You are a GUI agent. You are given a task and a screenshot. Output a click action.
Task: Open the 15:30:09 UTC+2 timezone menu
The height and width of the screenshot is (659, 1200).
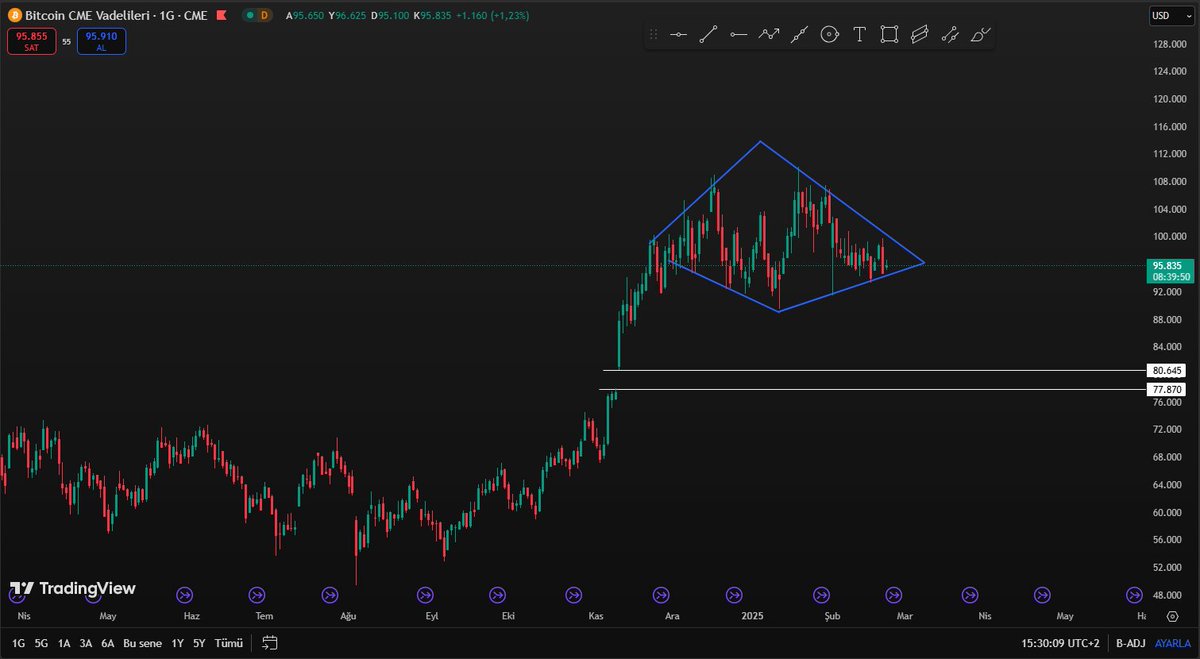[1060, 643]
